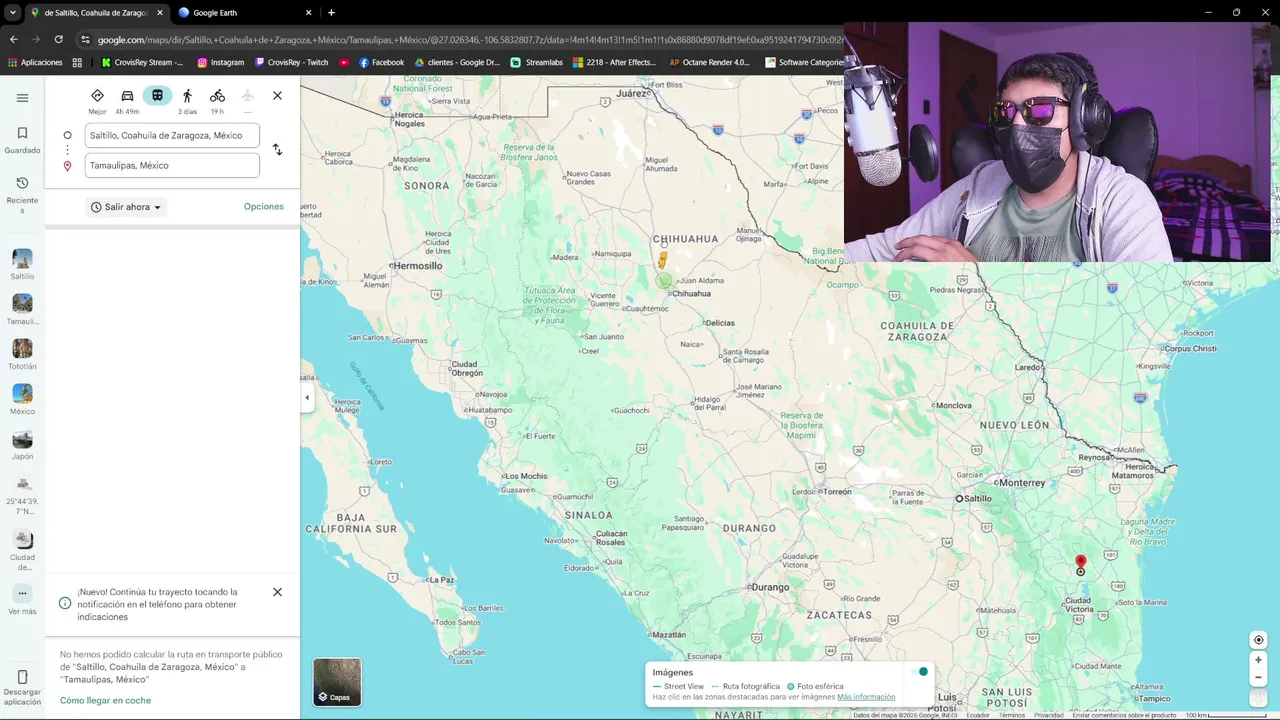Close the directions panel
This screenshot has width=1280, height=720.
pyautogui.click(x=277, y=96)
